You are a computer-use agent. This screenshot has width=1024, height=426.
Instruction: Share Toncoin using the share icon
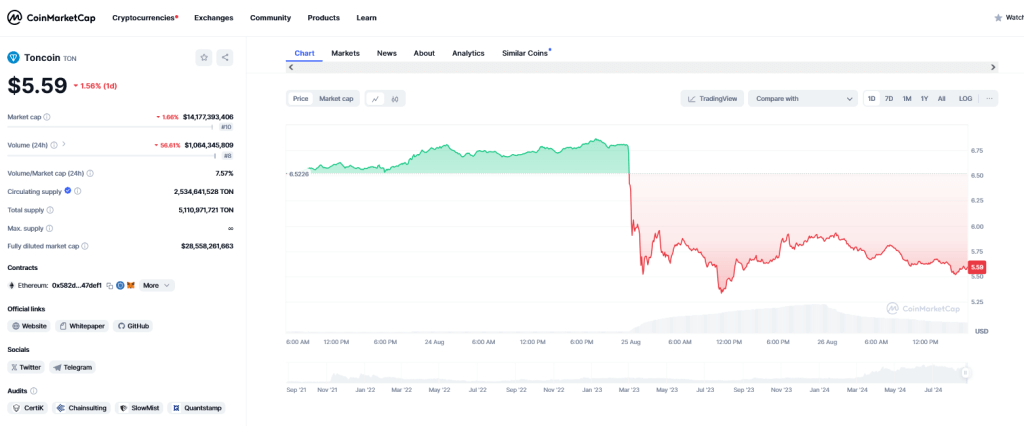pyautogui.click(x=225, y=57)
